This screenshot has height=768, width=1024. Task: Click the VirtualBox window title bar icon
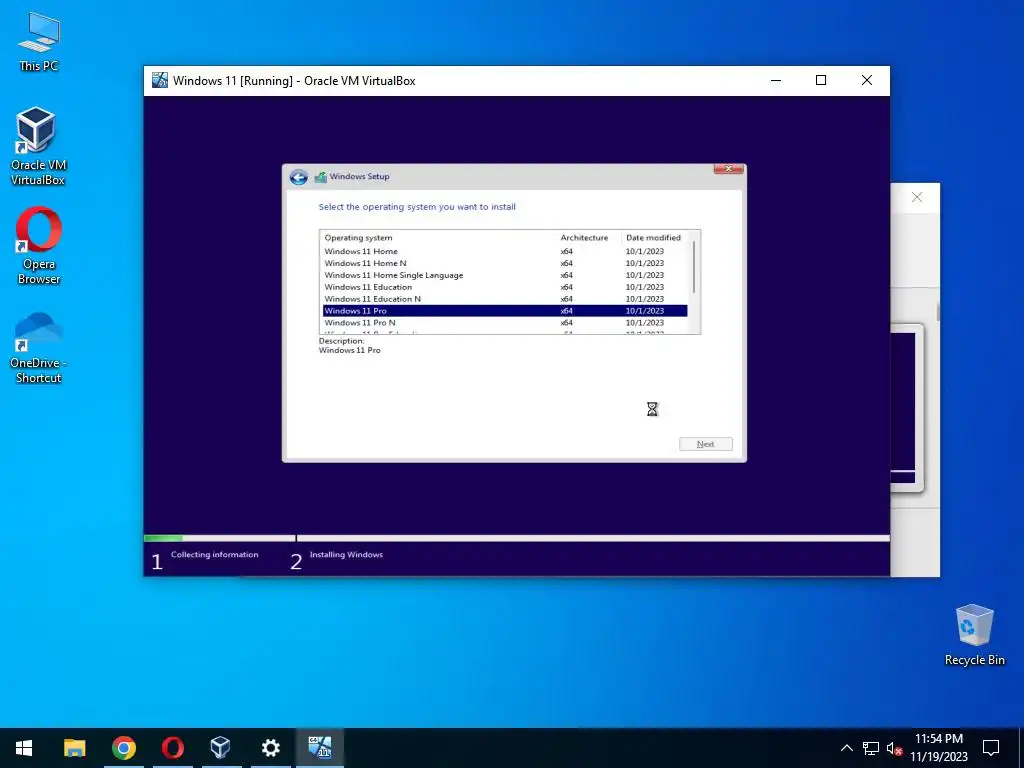pyautogui.click(x=160, y=80)
